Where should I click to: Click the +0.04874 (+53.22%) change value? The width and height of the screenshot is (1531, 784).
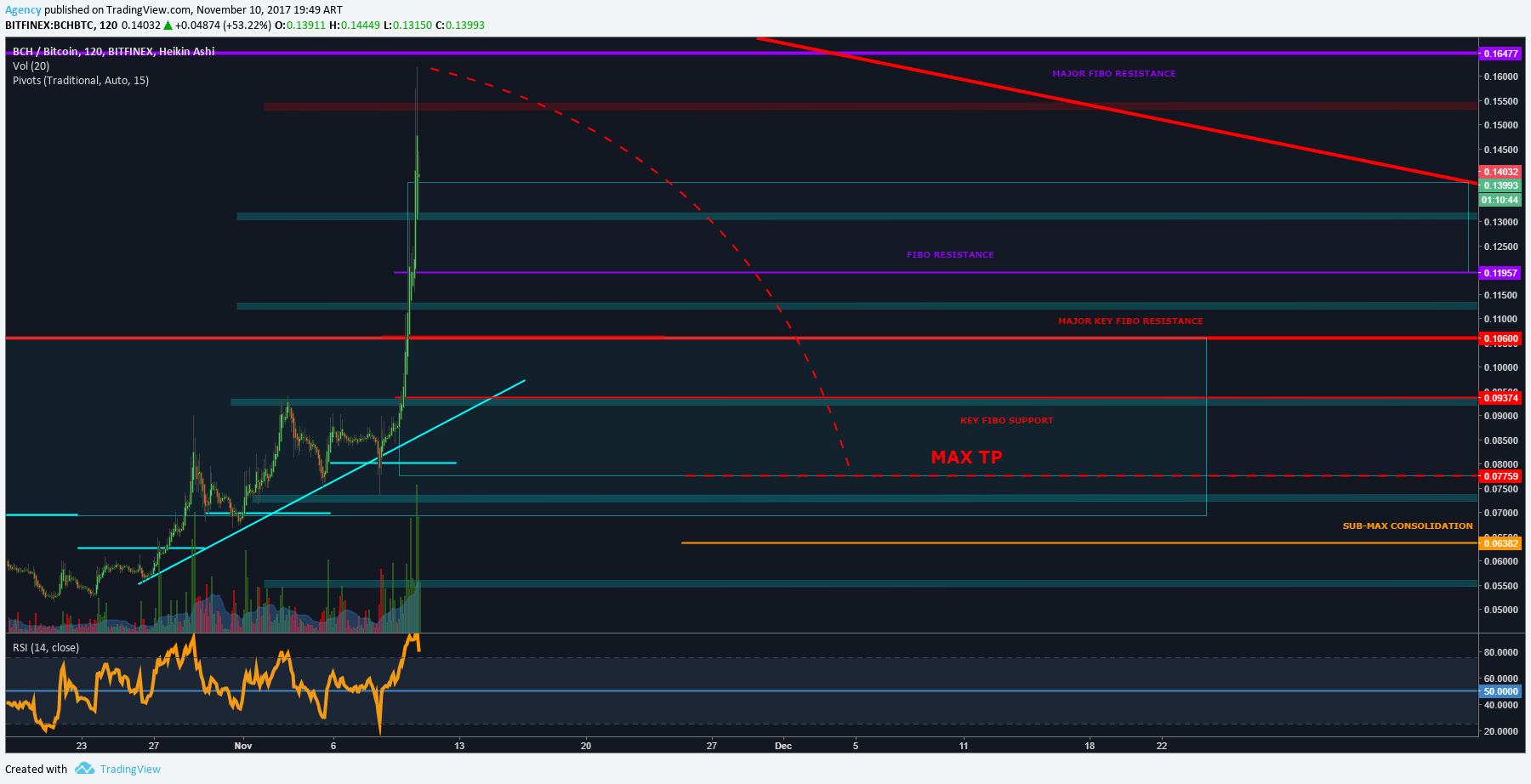(223, 26)
